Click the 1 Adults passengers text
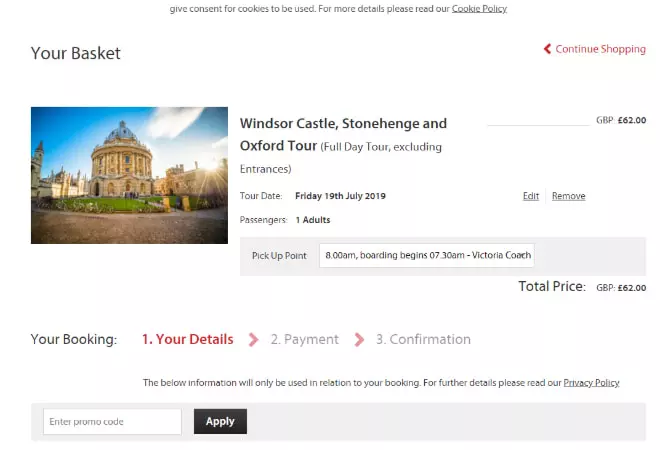 313,220
